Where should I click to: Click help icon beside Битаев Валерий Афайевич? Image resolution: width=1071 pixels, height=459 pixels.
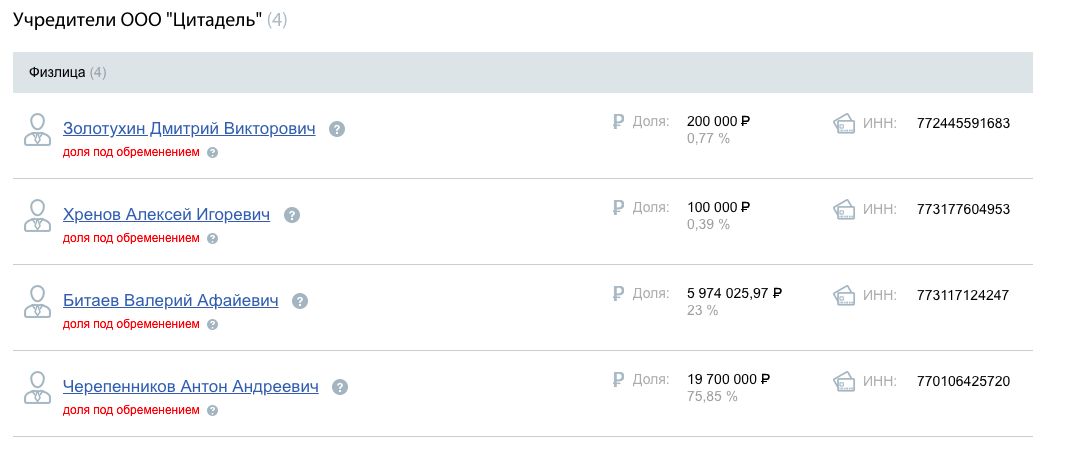click(300, 301)
